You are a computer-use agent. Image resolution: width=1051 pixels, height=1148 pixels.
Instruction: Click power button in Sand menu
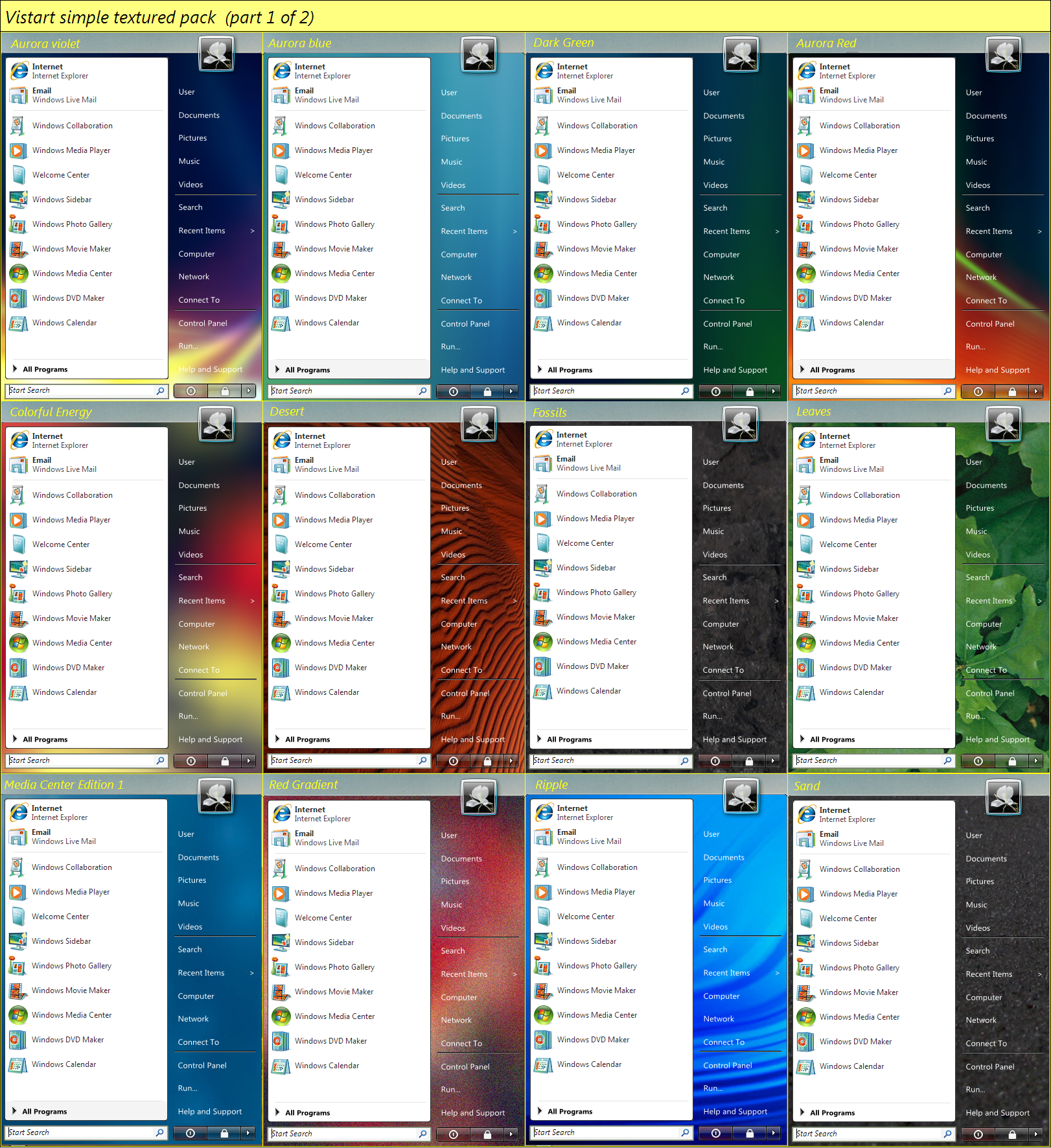tap(978, 1134)
